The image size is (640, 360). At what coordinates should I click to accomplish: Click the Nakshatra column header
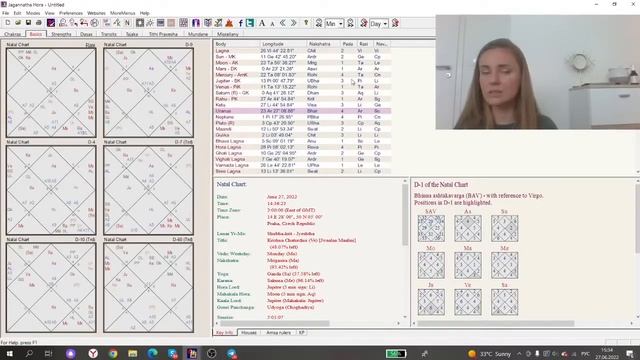coord(323,44)
